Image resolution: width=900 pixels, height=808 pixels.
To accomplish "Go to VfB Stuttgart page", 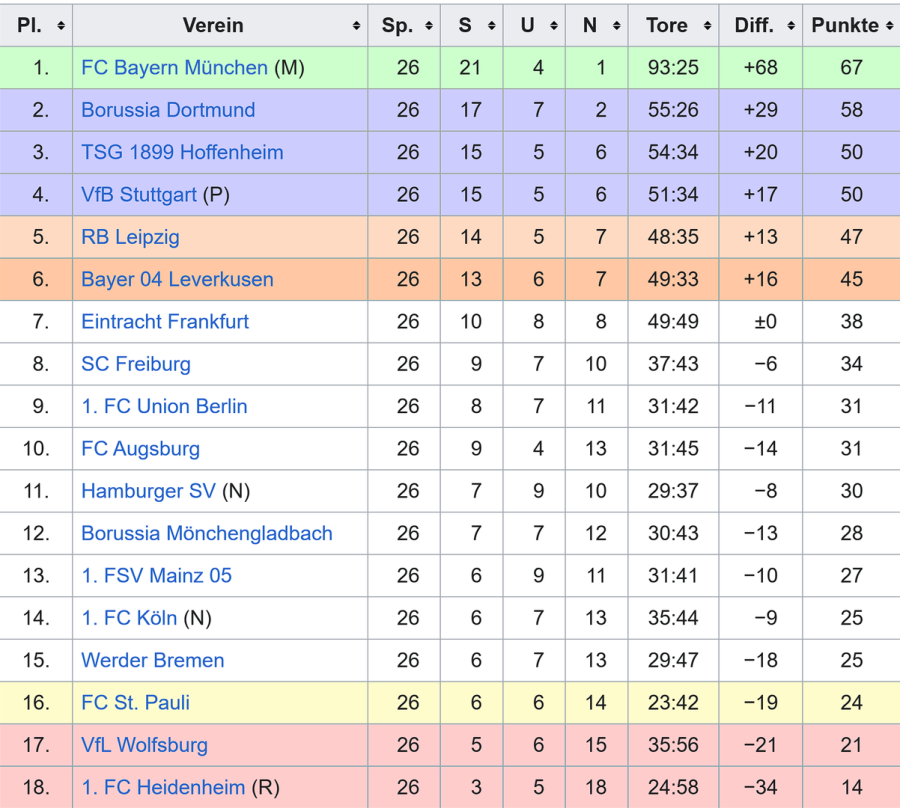I will (139, 195).
